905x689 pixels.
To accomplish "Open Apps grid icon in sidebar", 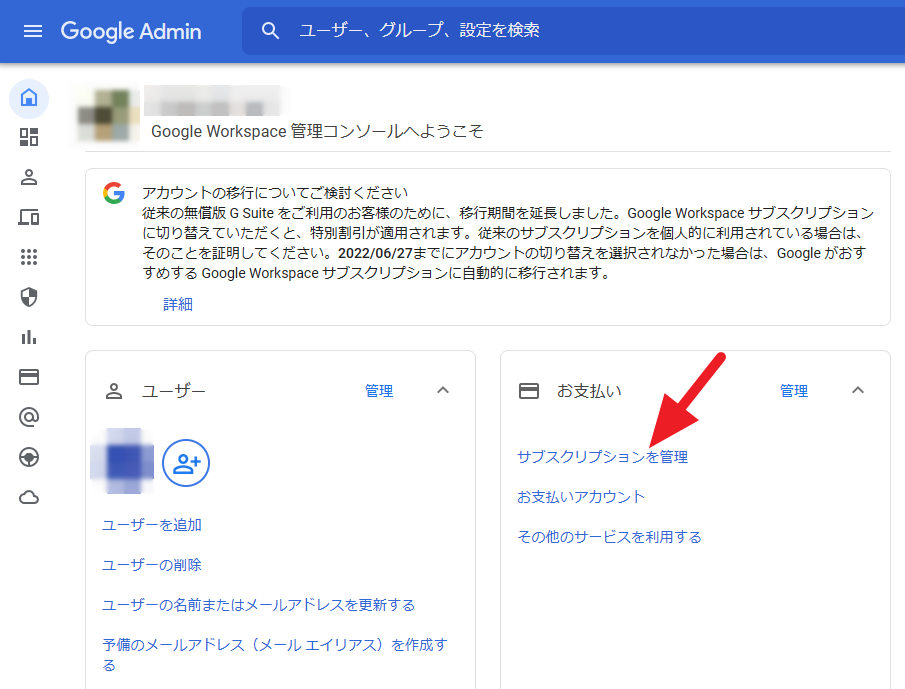I will pyautogui.click(x=29, y=257).
